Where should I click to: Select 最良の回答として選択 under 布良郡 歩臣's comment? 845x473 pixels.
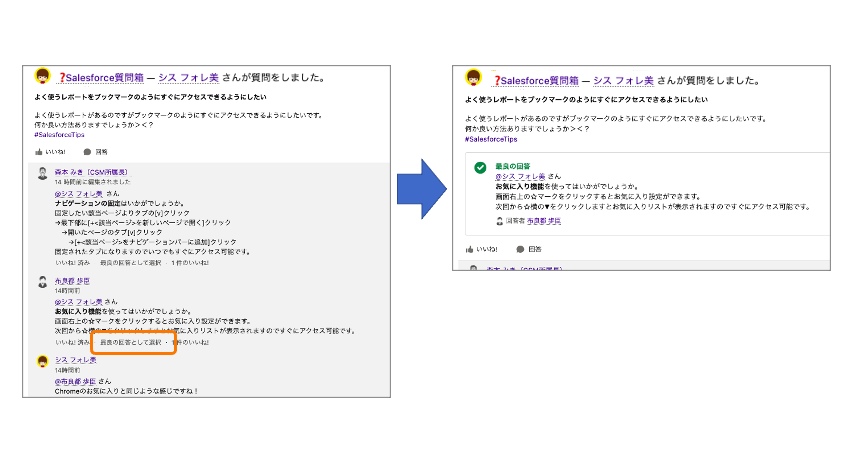point(130,342)
